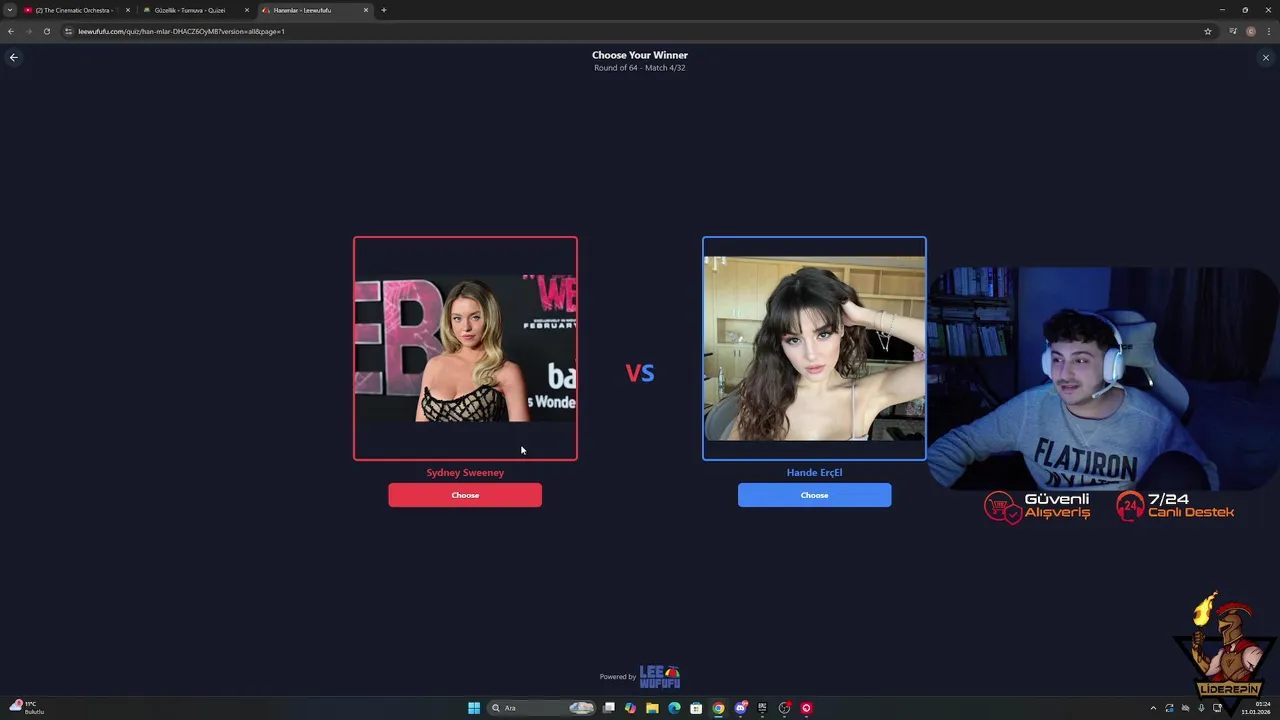The height and width of the screenshot is (720, 1280).
Task: Open the Chrome three-dot menu
Action: [x=1268, y=31]
